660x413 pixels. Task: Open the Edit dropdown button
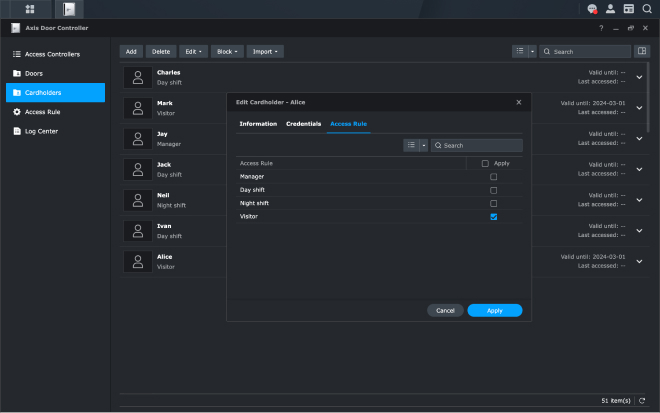coord(193,51)
